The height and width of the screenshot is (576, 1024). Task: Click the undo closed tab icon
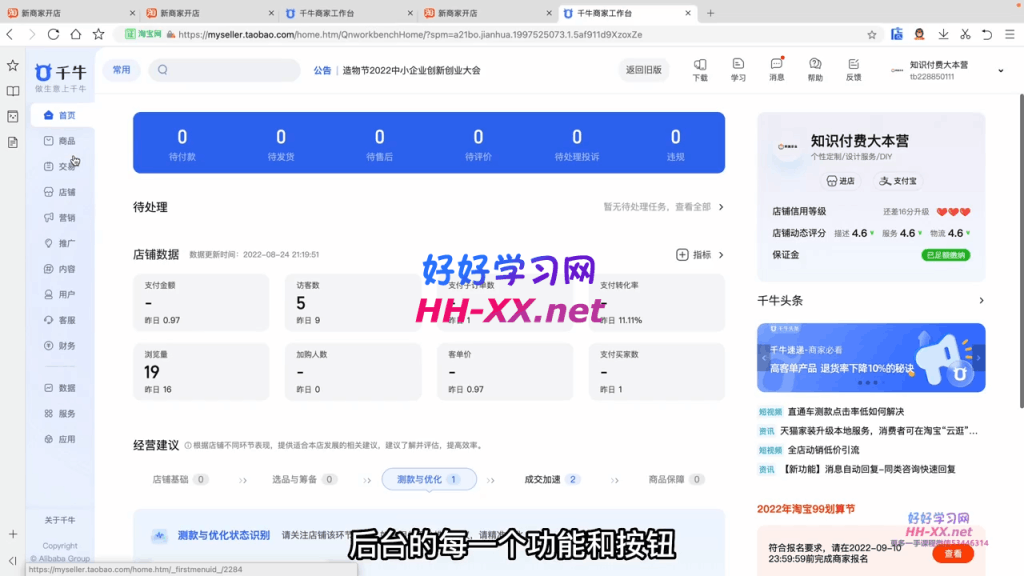pyautogui.click(x=987, y=35)
